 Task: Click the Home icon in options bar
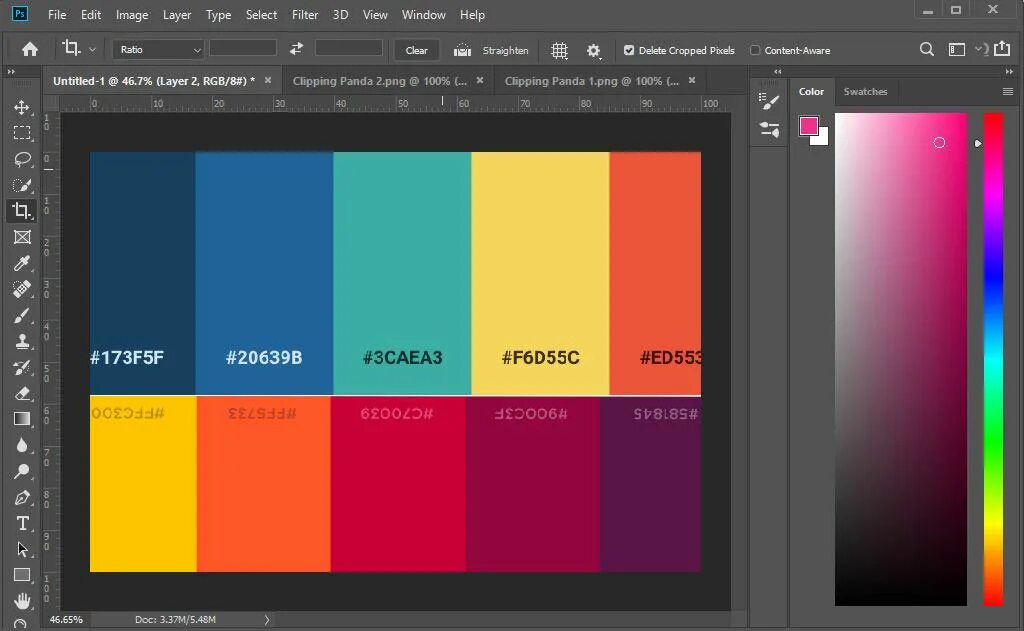point(30,50)
